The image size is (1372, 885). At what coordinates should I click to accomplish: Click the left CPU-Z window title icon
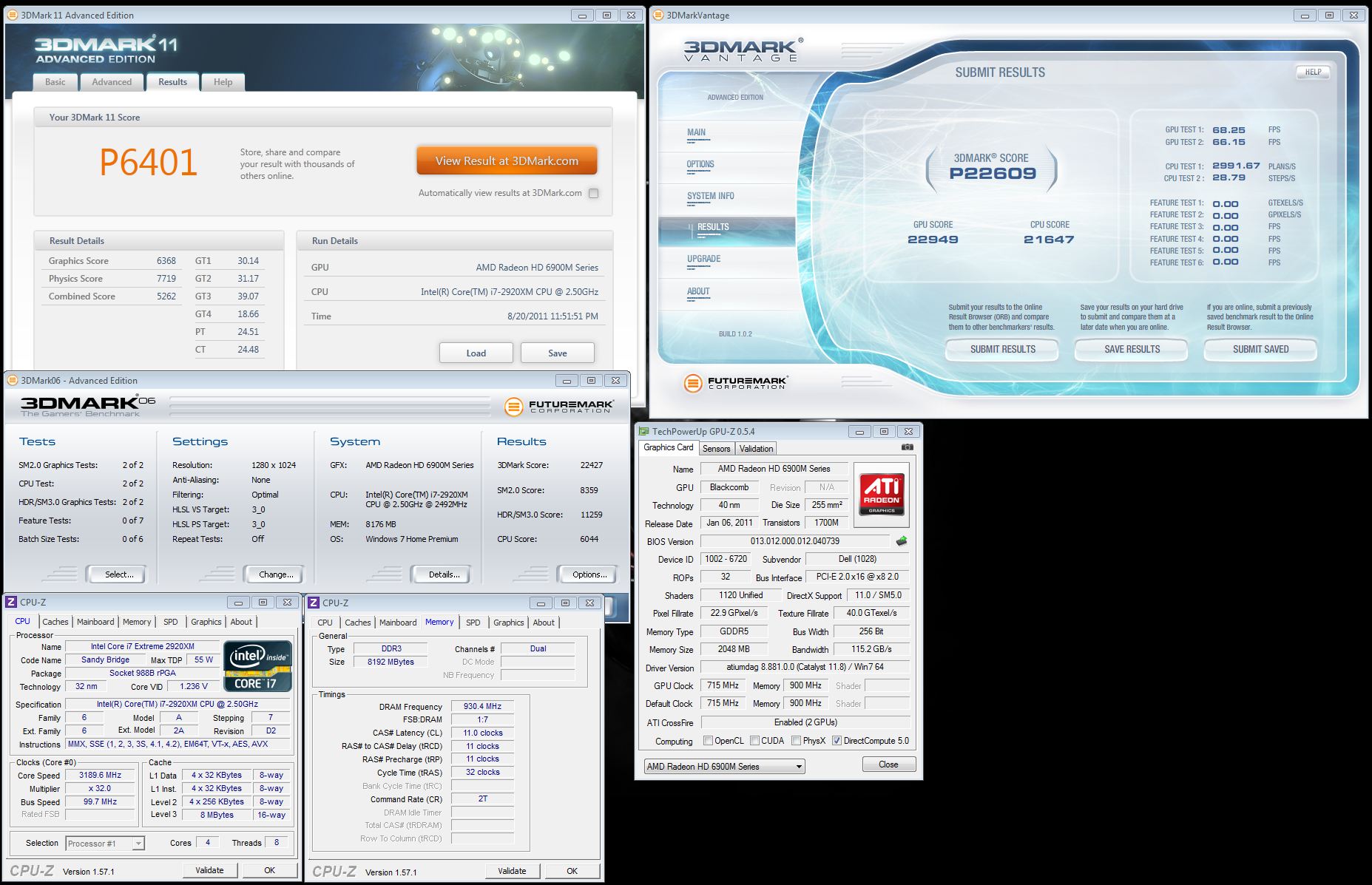[x=12, y=603]
